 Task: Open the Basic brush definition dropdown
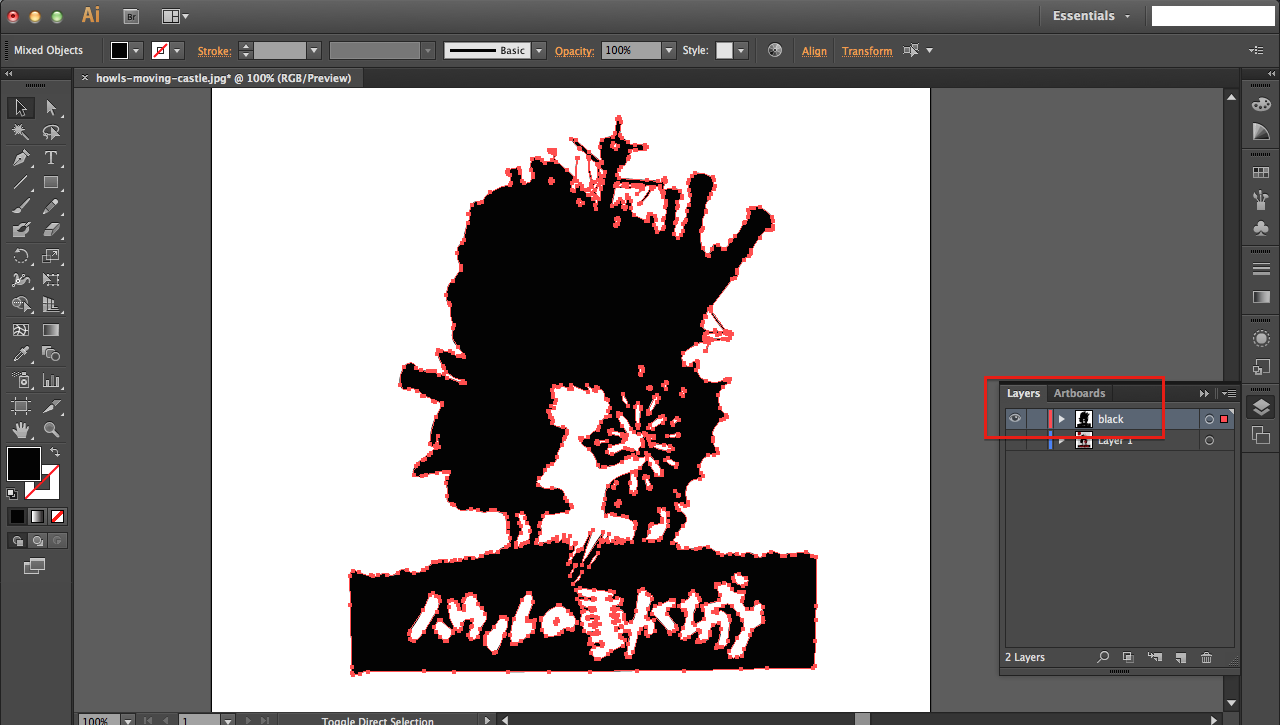point(539,50)
